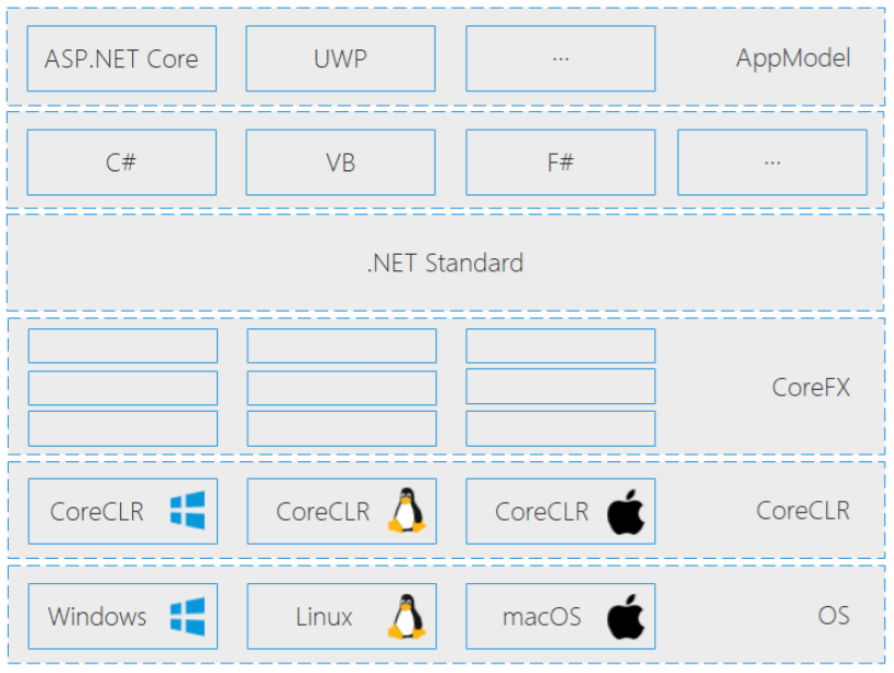
Task: Select the .NET Standard layer
Action: 445,263
